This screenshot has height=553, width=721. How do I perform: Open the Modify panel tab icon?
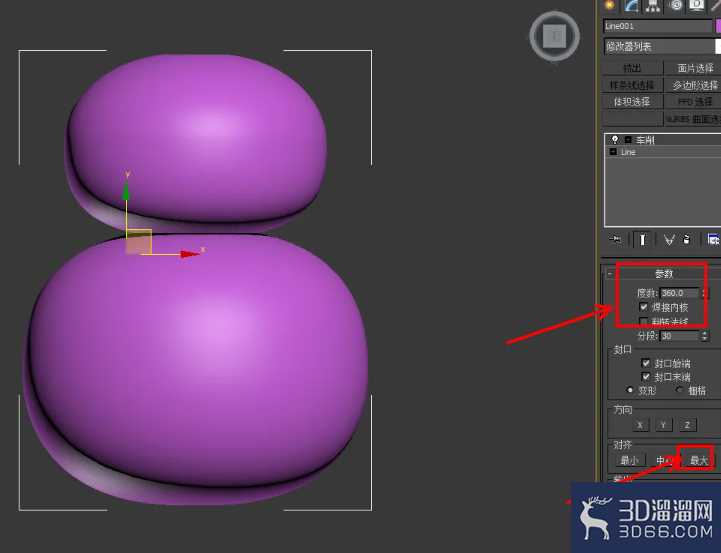coord(632,6)
